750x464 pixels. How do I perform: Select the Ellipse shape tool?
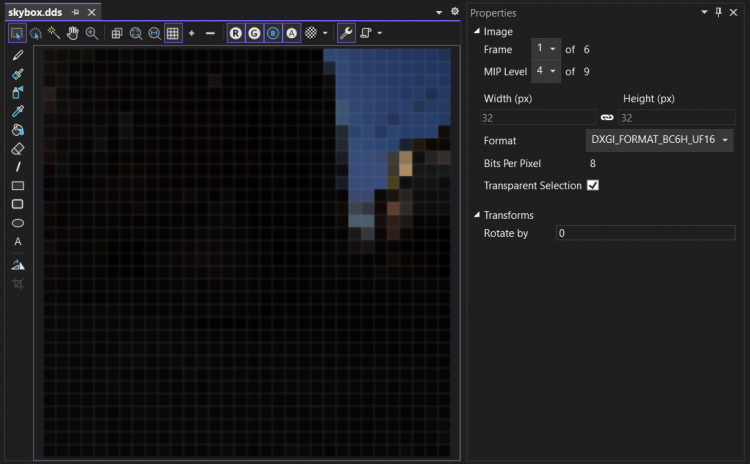click(x=18, y=222)
